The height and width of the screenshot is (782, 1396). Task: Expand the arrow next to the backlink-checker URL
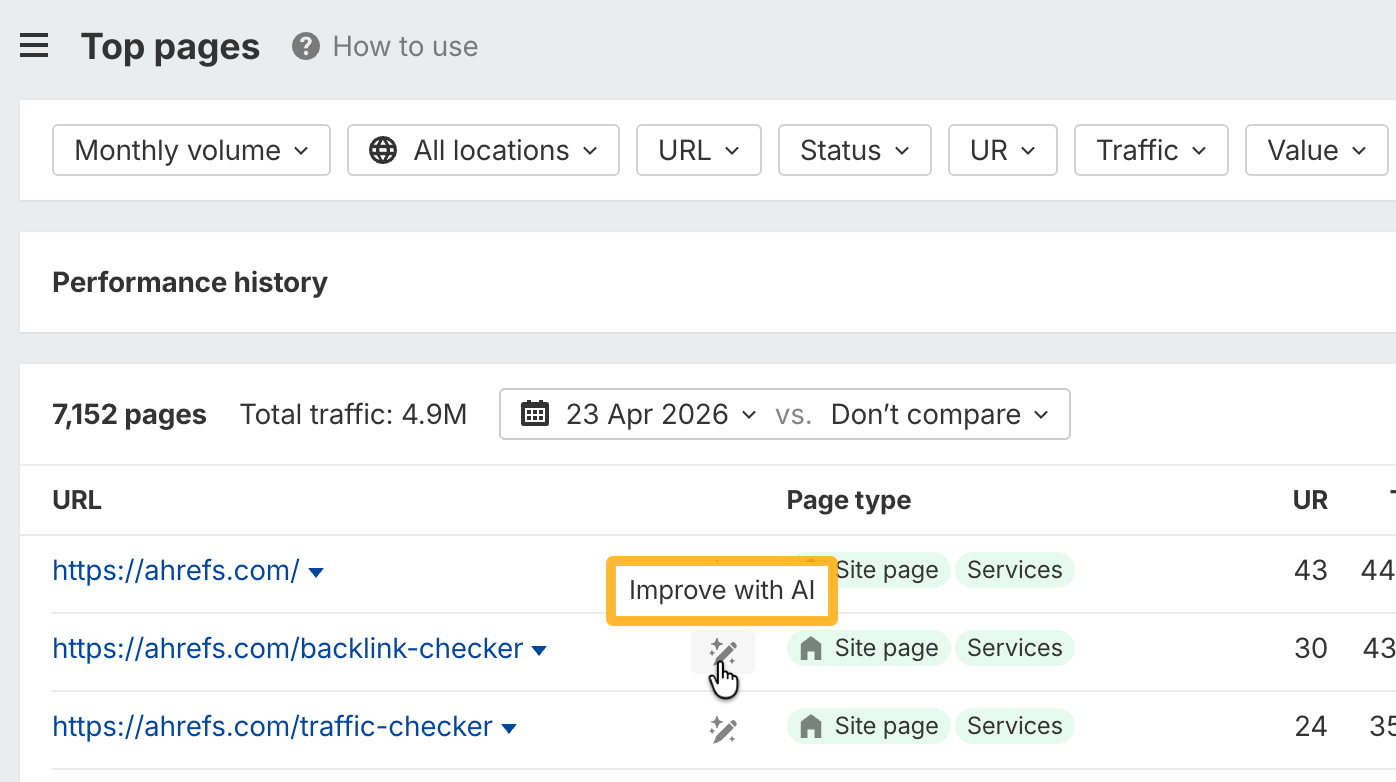[539, 650]
